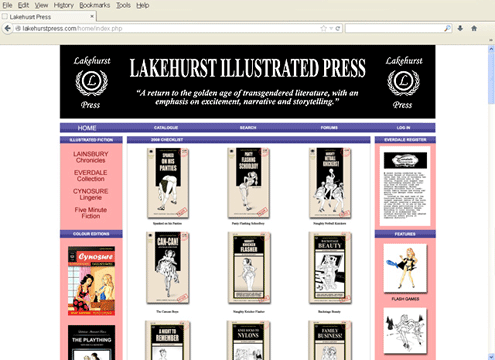Open the Five Minute Fiction link

(x=91, y=213)
